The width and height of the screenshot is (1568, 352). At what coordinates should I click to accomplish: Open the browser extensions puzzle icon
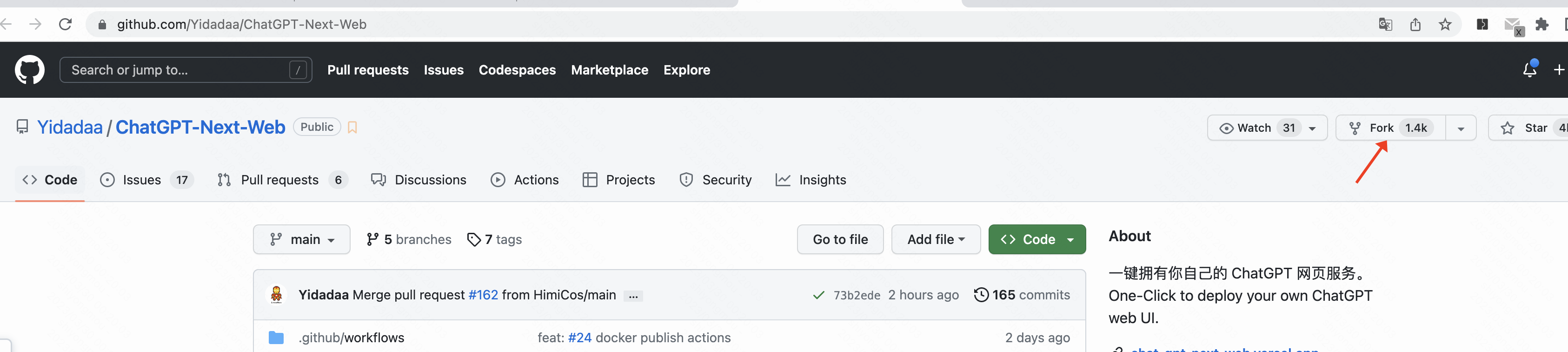pyautogui.click(x=1541, y=24)
